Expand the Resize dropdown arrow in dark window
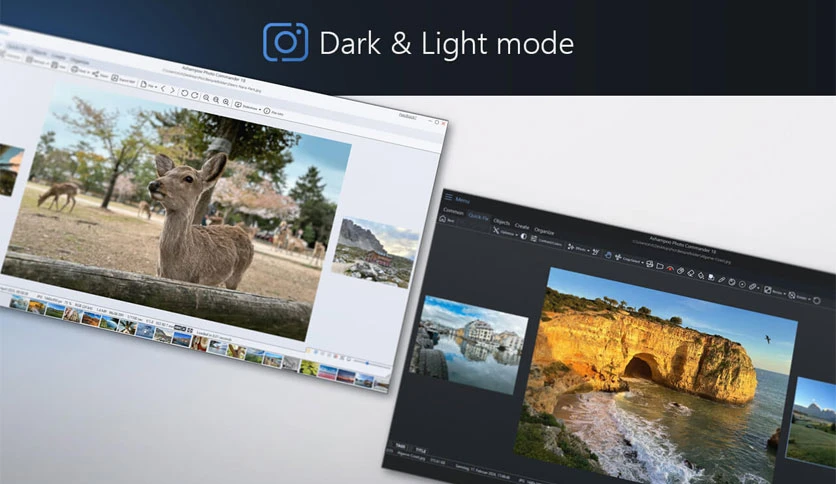 pyautogui.click(x=785, y=294)
